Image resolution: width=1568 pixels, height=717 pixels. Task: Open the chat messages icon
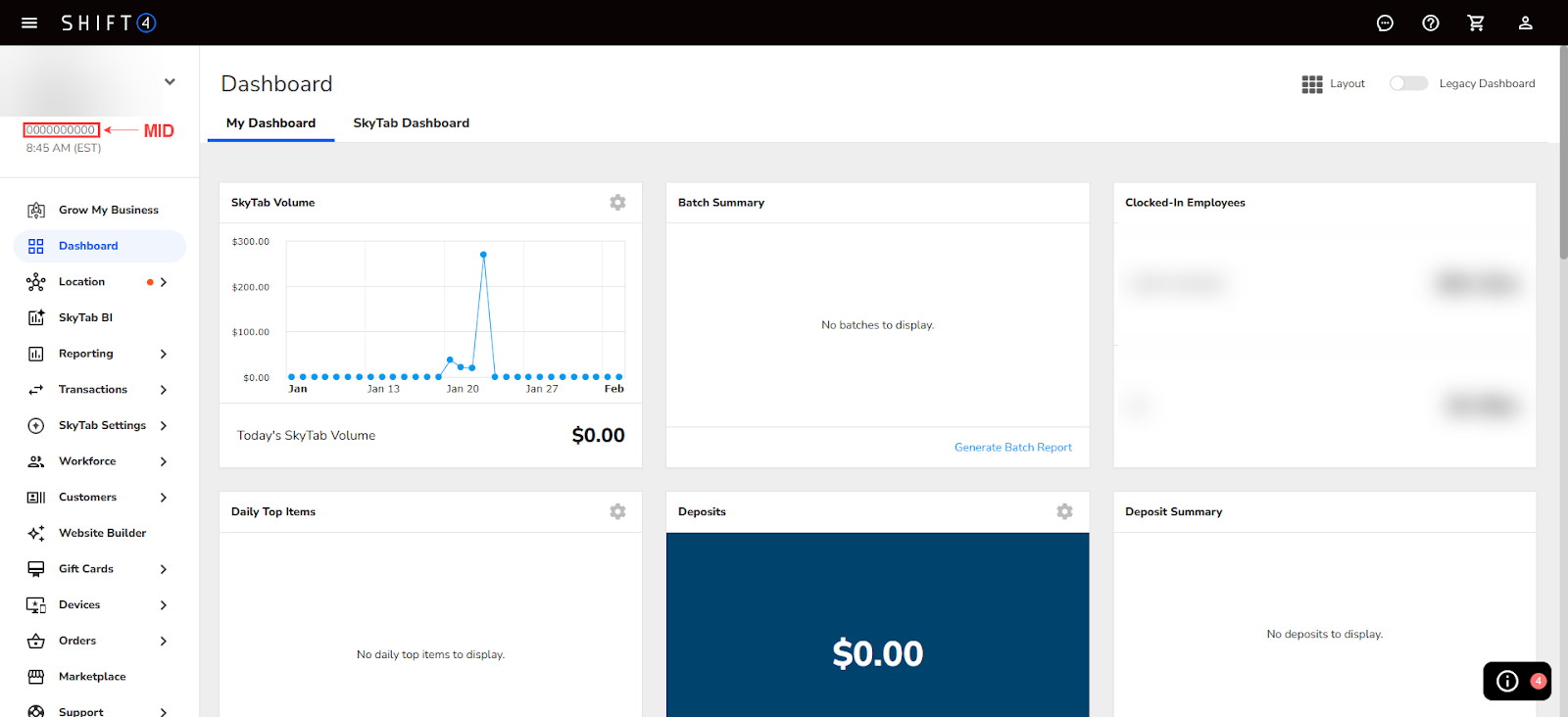click(1385, 23)
